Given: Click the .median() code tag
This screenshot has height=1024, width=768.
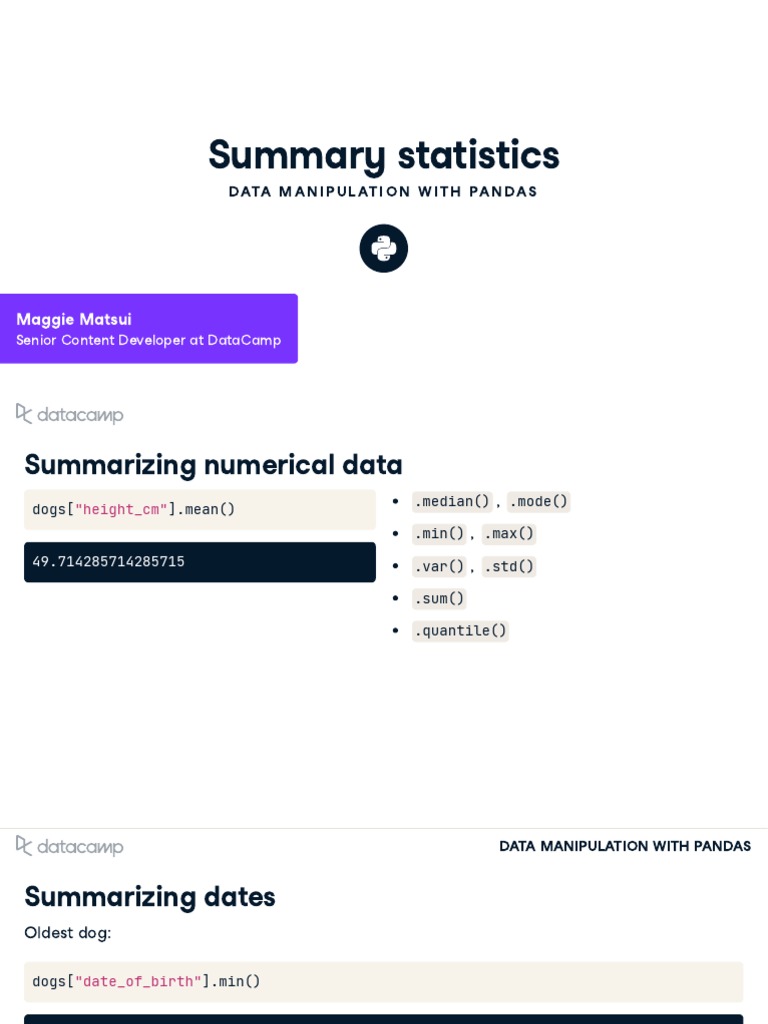Looking at the screenshot, I should tap(452, 501).
